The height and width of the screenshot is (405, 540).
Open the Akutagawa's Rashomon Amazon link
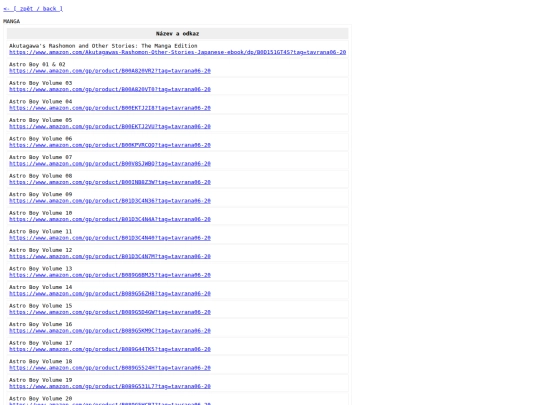coord(177,52)
